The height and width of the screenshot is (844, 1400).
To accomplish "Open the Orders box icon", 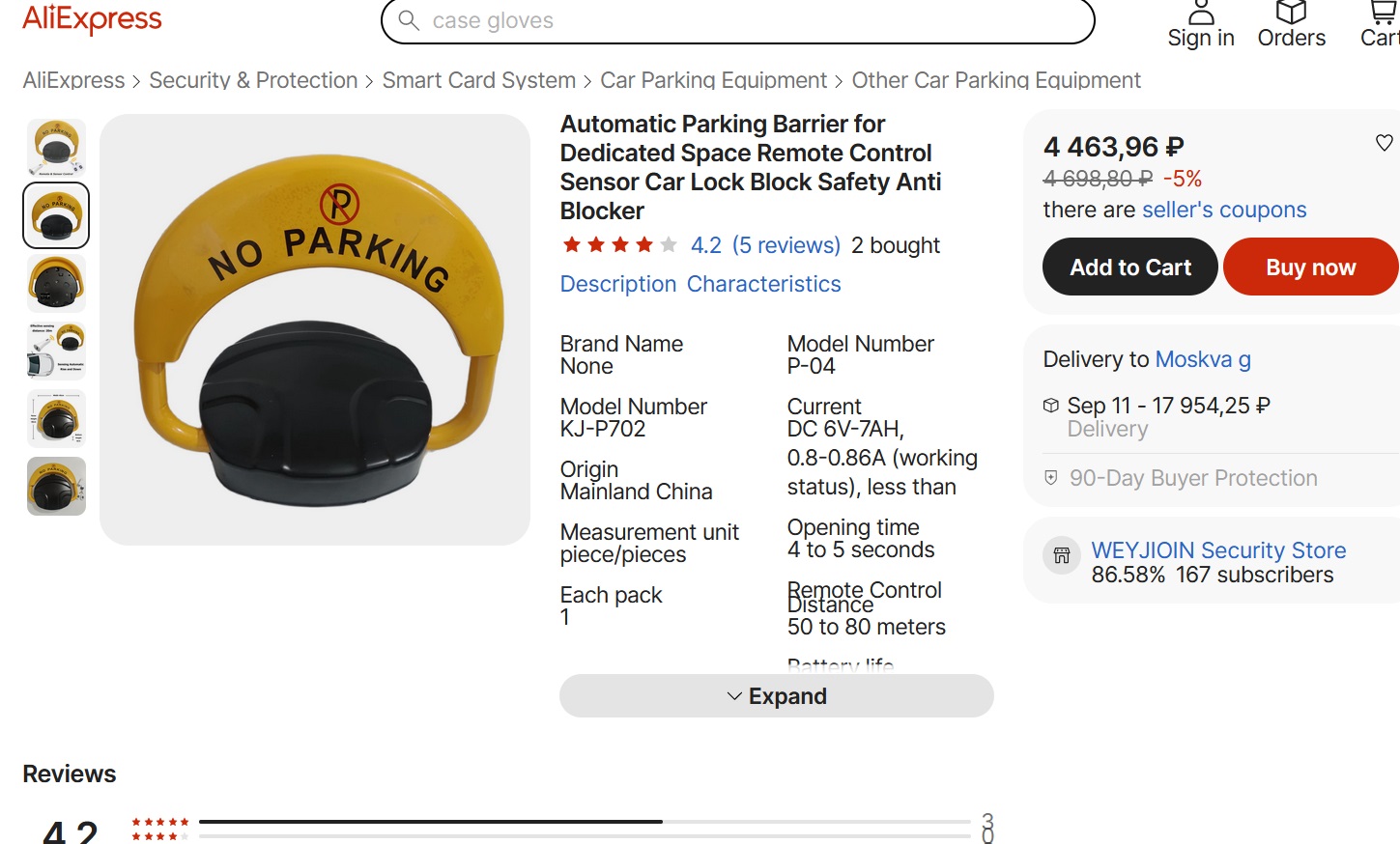I will click(1291, 14).
